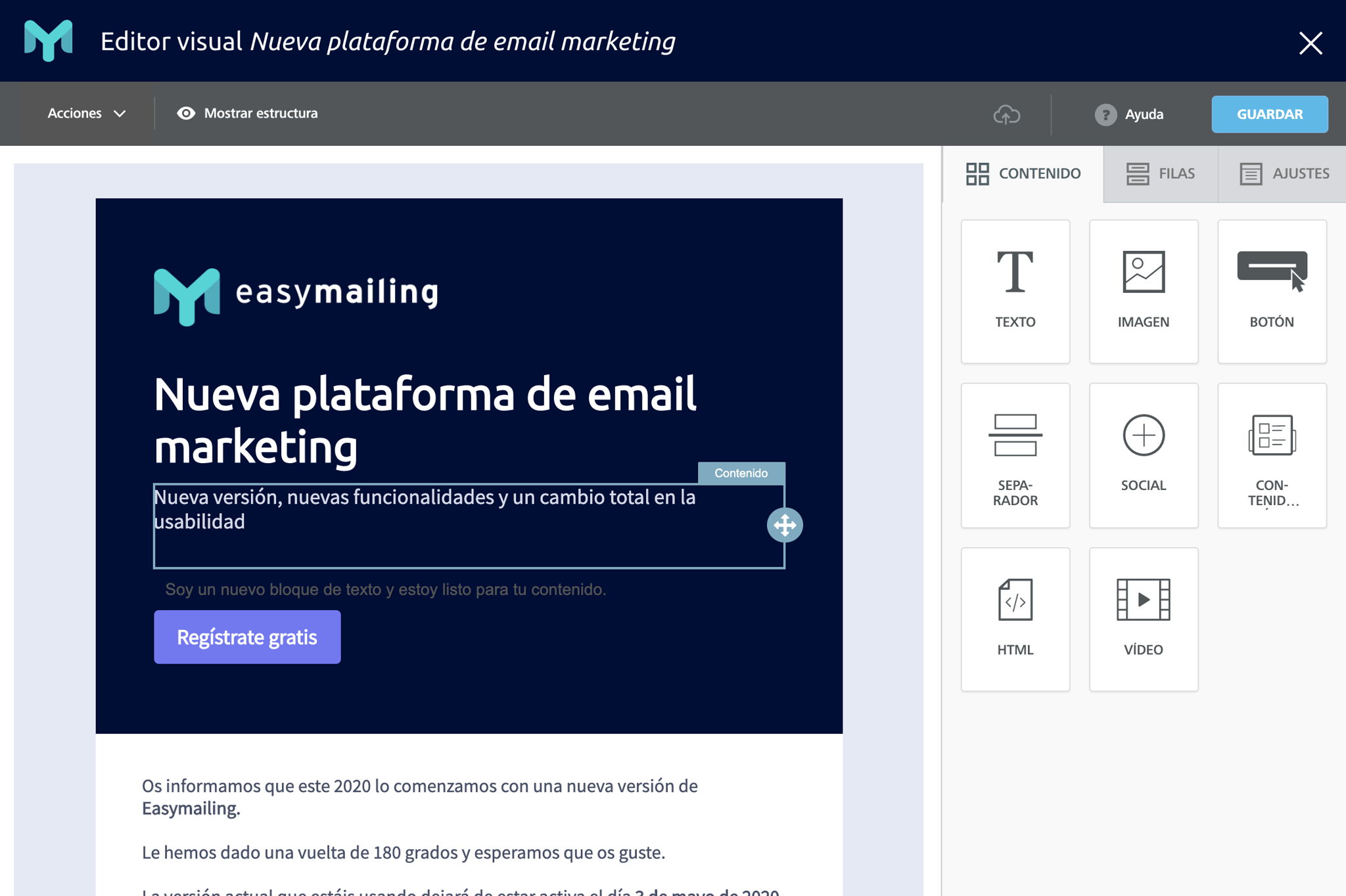The width and height of the screenshot is (1346, 896).
Task: Add a Social content block
Action: [x=1144, y=455]
